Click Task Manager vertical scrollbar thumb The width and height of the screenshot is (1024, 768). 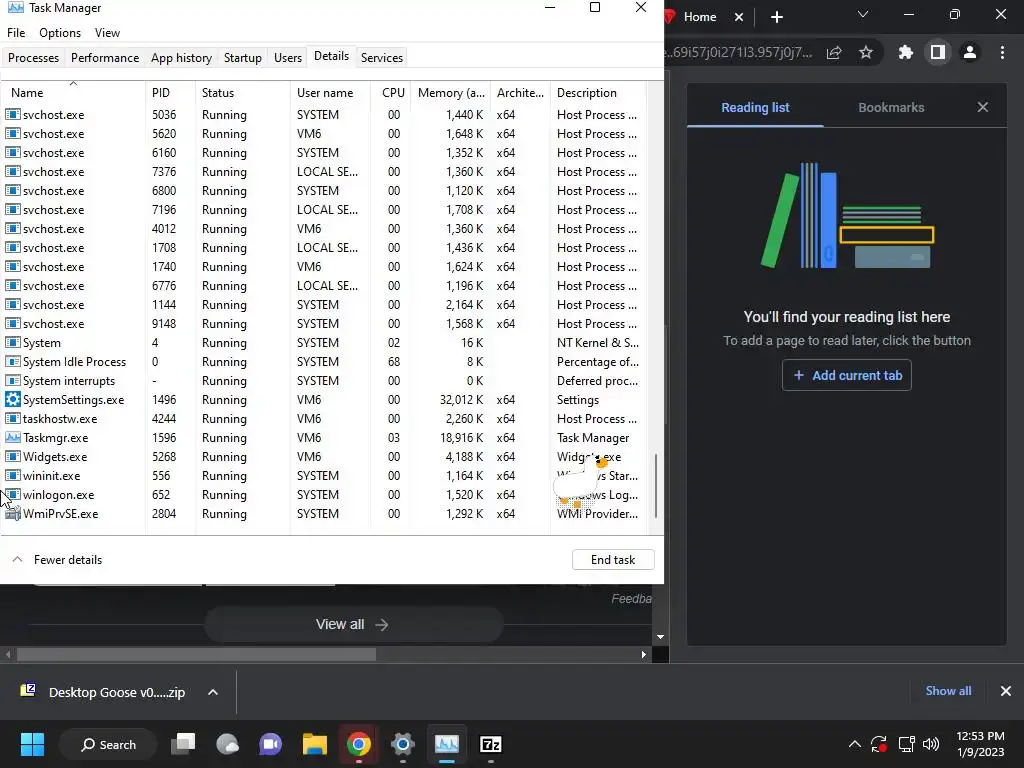[x=656, y=485]
